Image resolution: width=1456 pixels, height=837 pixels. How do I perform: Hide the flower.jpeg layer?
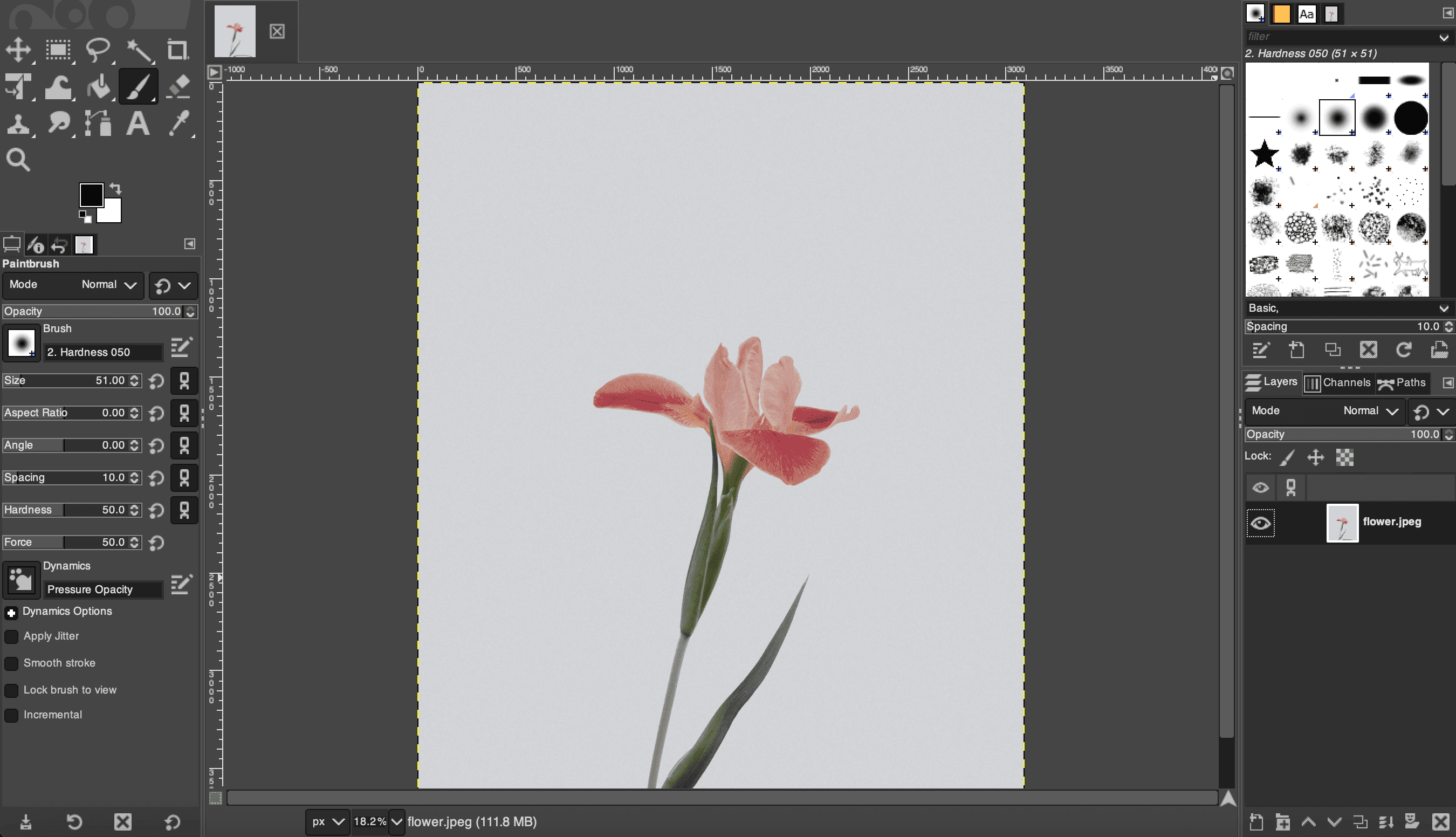[1261, 523]
